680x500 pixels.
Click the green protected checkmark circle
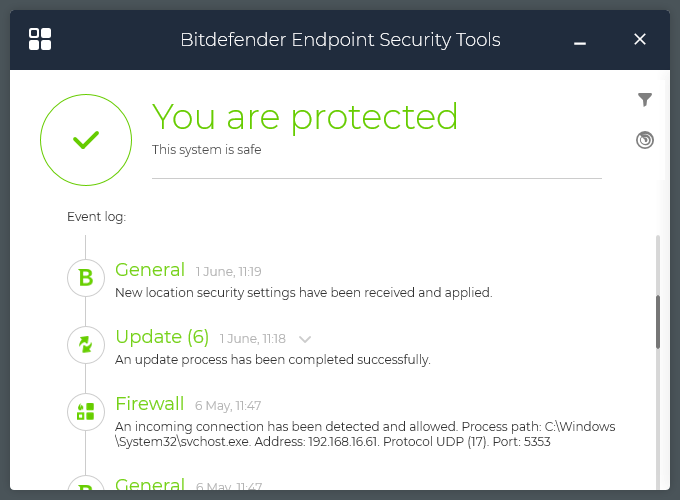(86, 141)
